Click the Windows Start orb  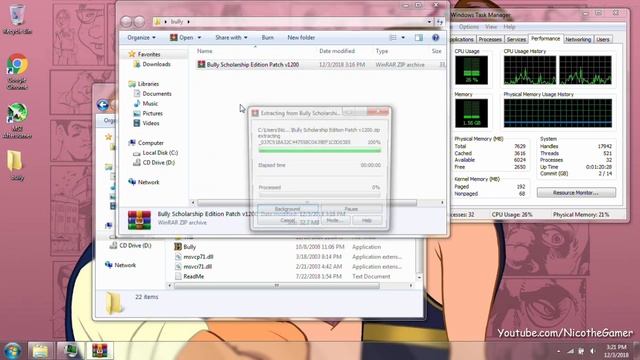click(12, 351)
